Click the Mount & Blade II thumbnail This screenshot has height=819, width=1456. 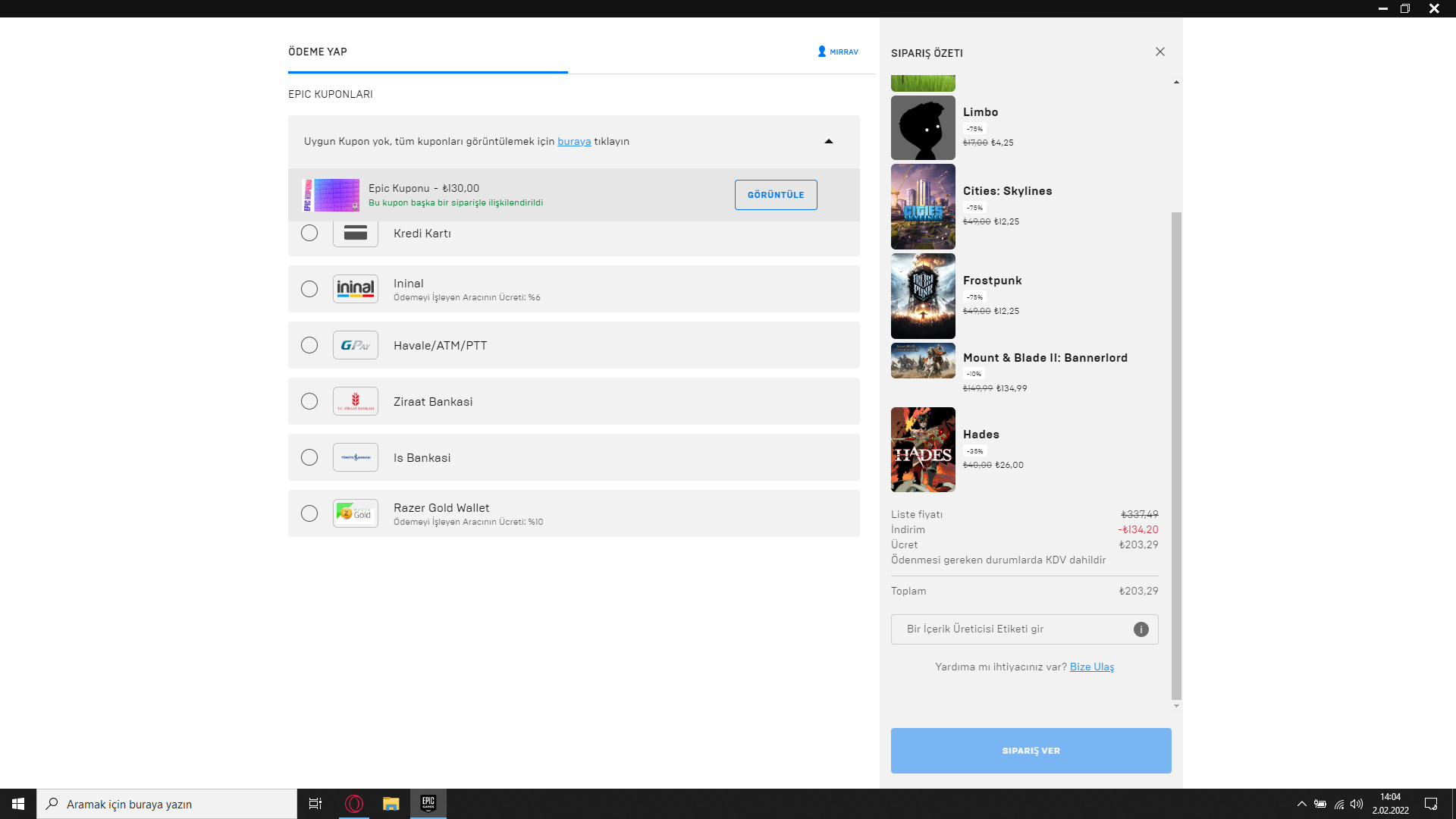(923, 360)
